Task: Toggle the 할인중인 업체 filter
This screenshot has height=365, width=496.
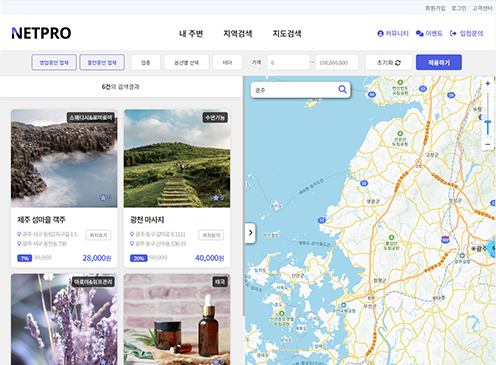Action: [102, 62]
